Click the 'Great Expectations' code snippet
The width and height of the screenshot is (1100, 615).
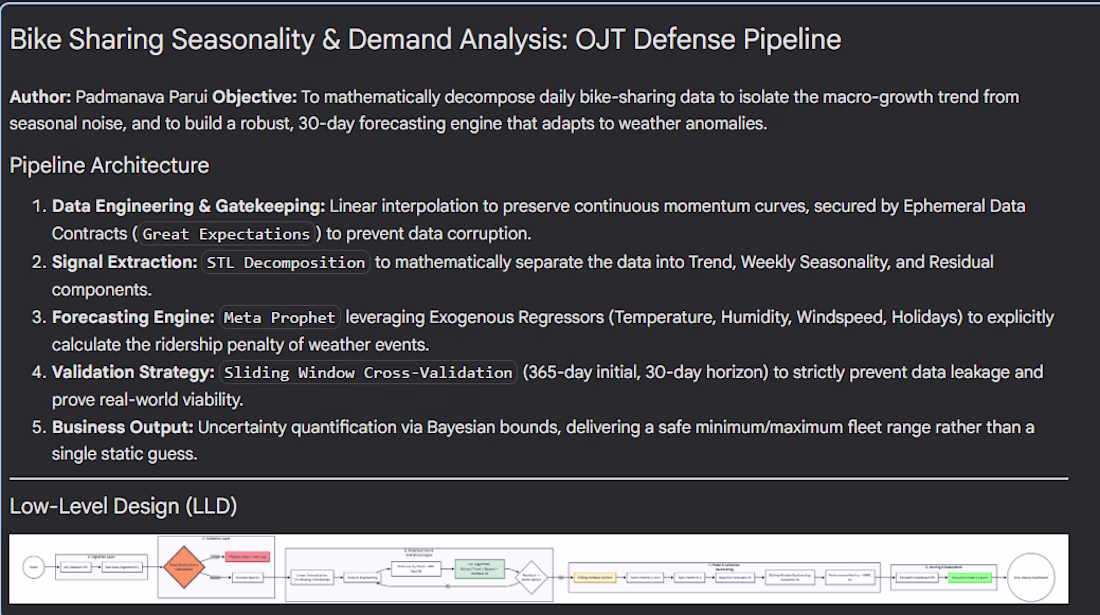(226, 234)
